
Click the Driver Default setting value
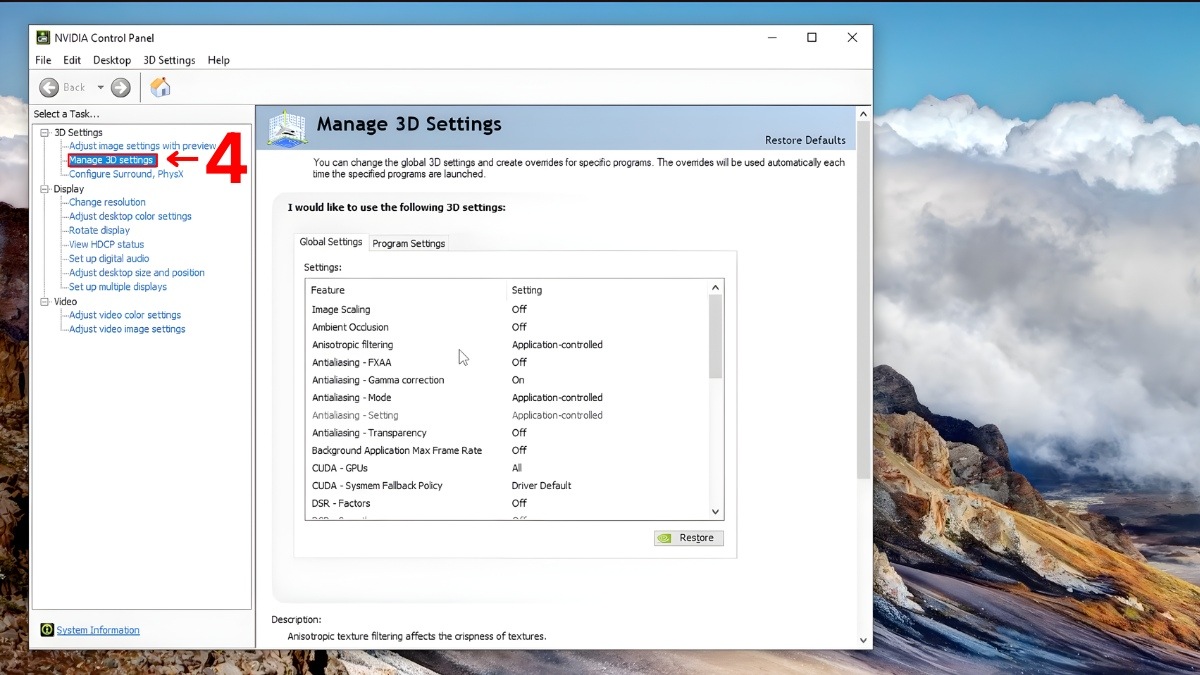coord(541,486)
